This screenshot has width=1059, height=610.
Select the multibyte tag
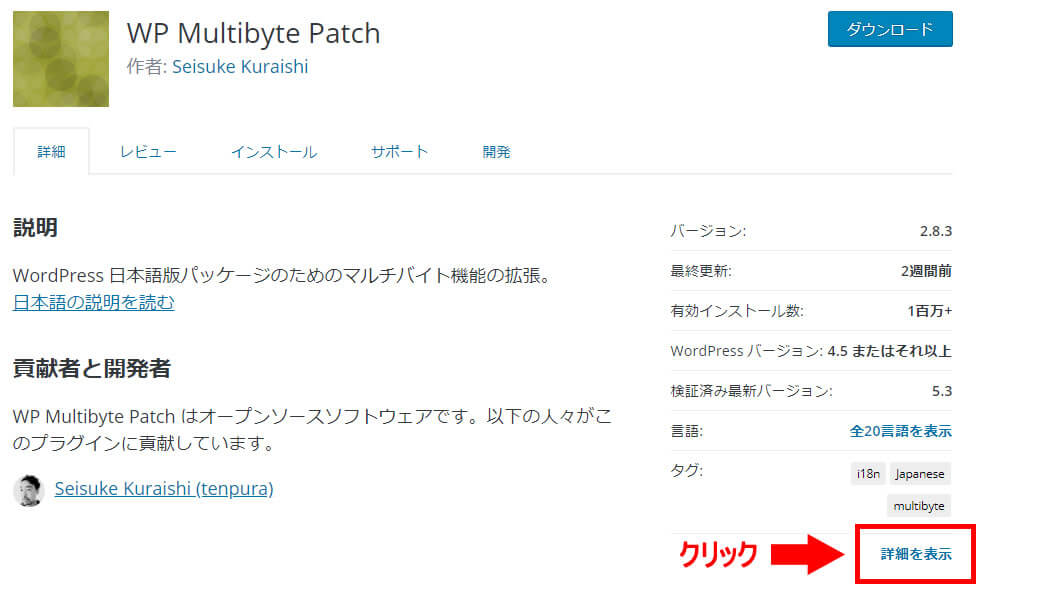pyautogui.click(x=919, y=506)
